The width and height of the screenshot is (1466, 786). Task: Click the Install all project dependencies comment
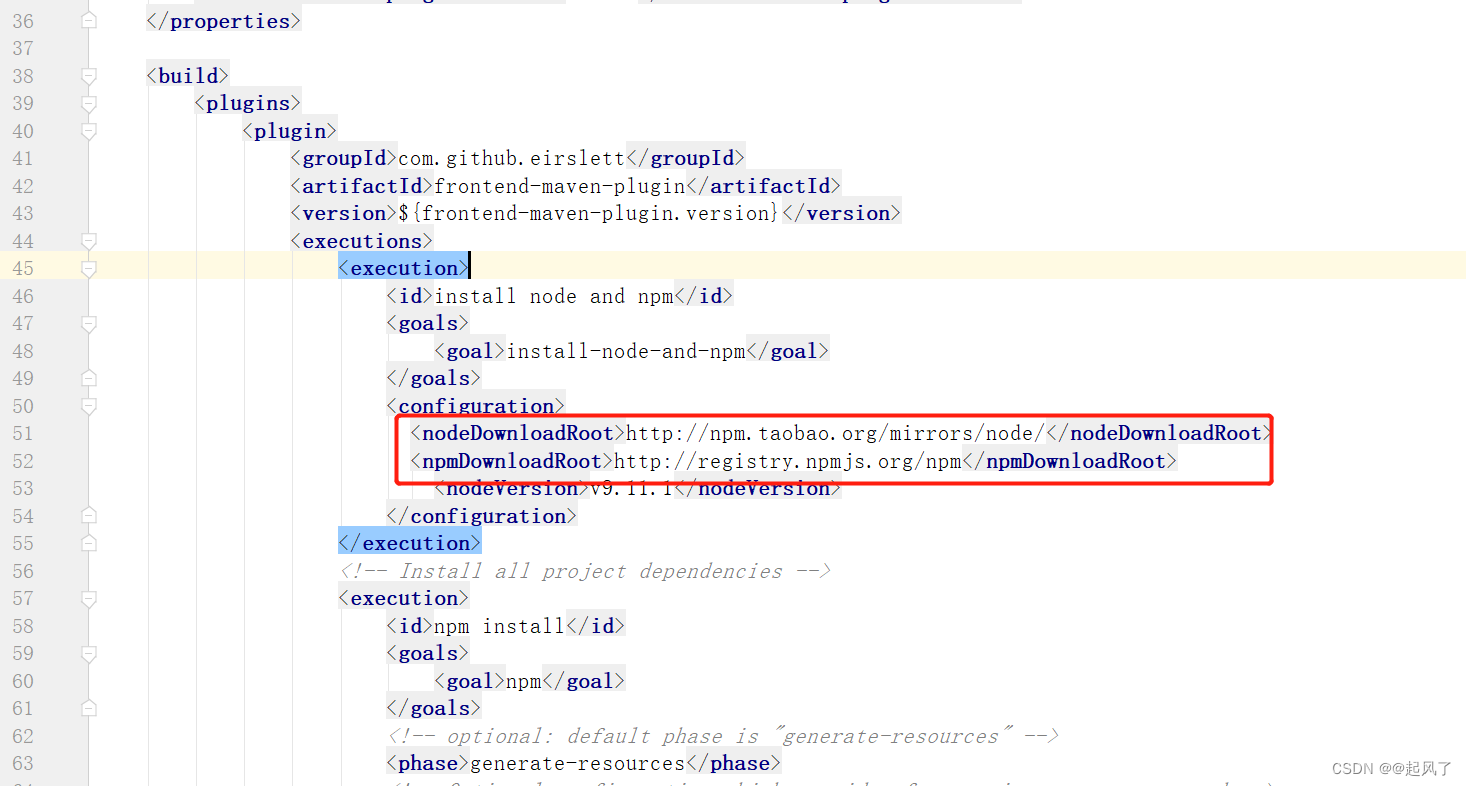(x=585, y=571)
